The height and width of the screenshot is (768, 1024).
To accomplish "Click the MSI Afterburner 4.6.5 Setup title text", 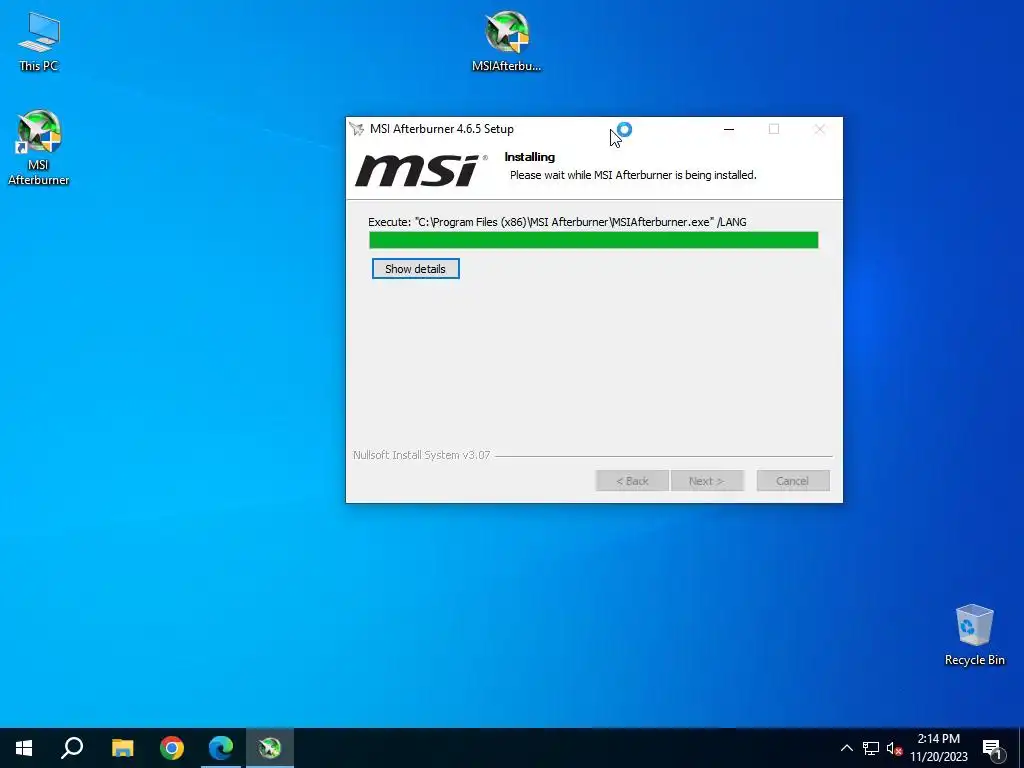I will pos(441,129).
